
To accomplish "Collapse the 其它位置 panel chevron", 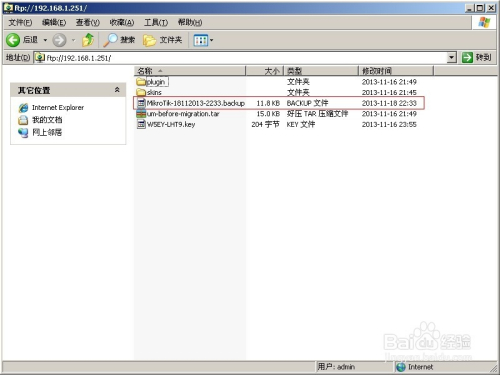I will coord(117,90).
